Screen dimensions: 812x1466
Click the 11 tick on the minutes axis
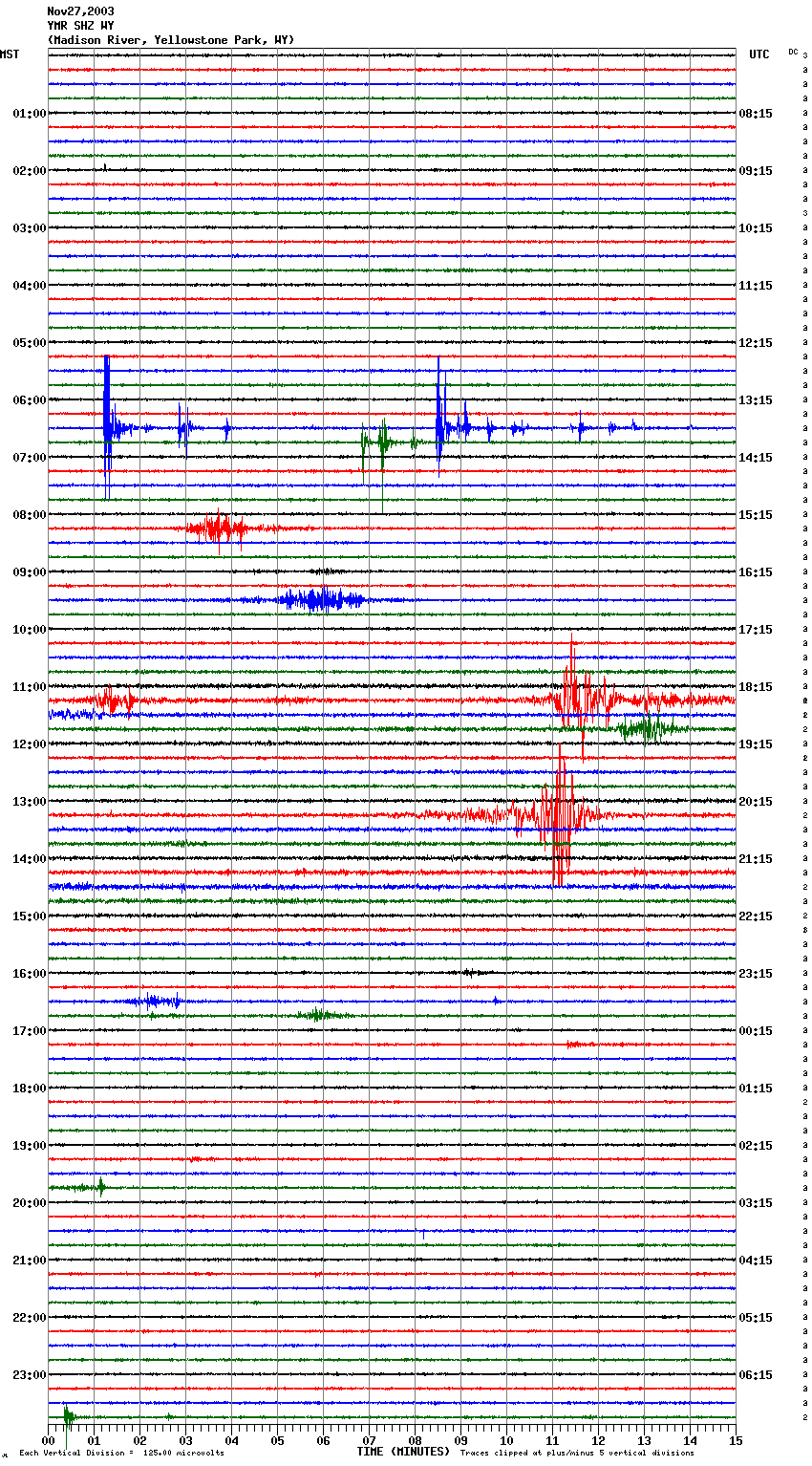coord(552,1440)
